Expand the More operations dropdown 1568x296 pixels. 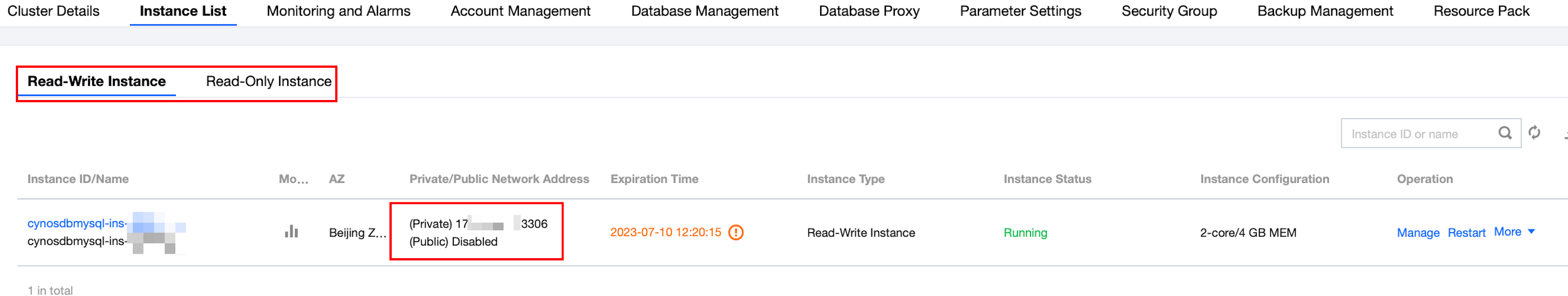click(x=1514, y=232)
